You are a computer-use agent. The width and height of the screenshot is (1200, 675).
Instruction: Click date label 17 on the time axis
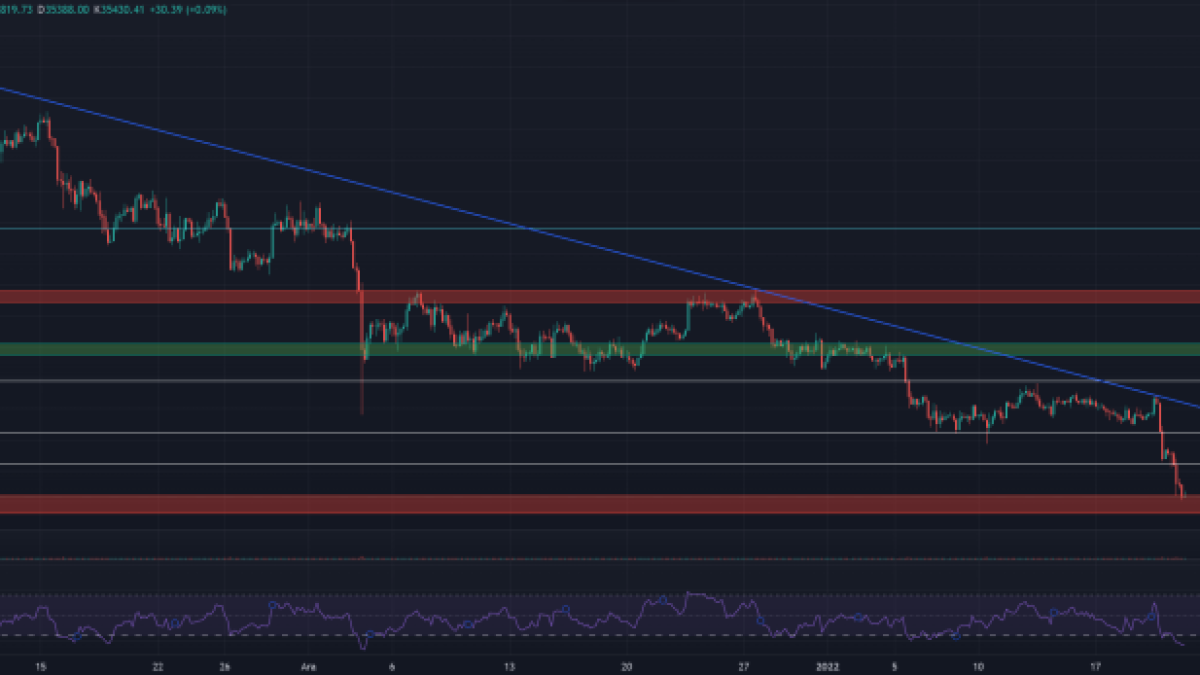pos(1096,665)
